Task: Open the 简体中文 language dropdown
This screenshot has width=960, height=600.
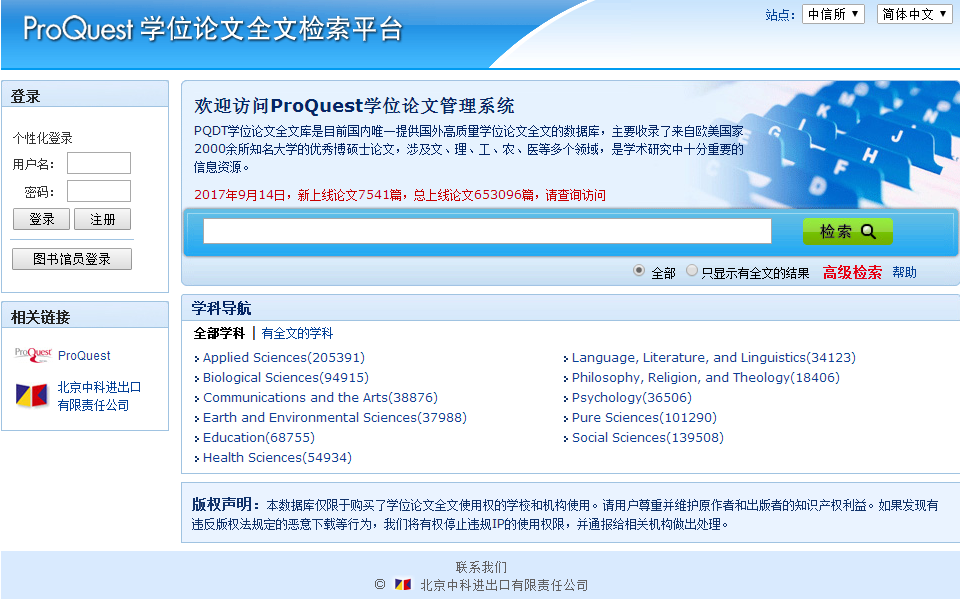Action: tap(915, 14)
